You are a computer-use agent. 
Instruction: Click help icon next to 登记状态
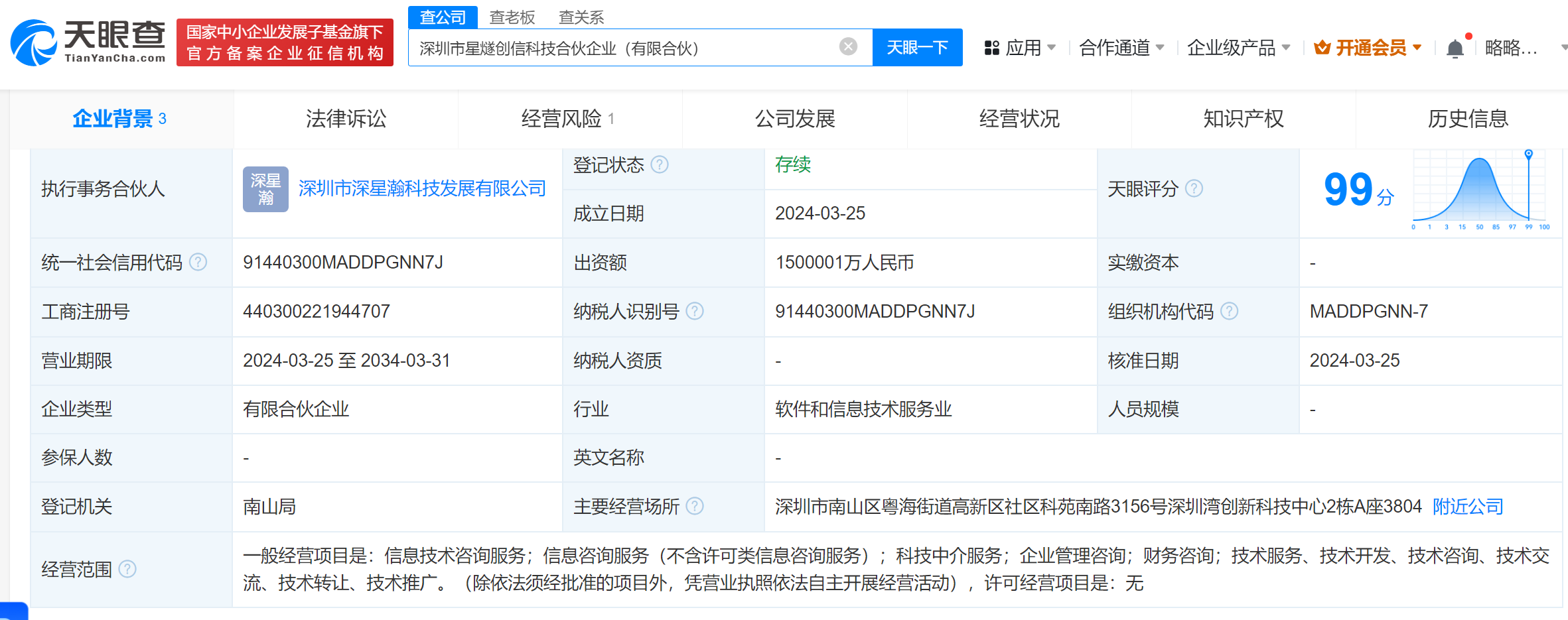click(x=660, y=164)
